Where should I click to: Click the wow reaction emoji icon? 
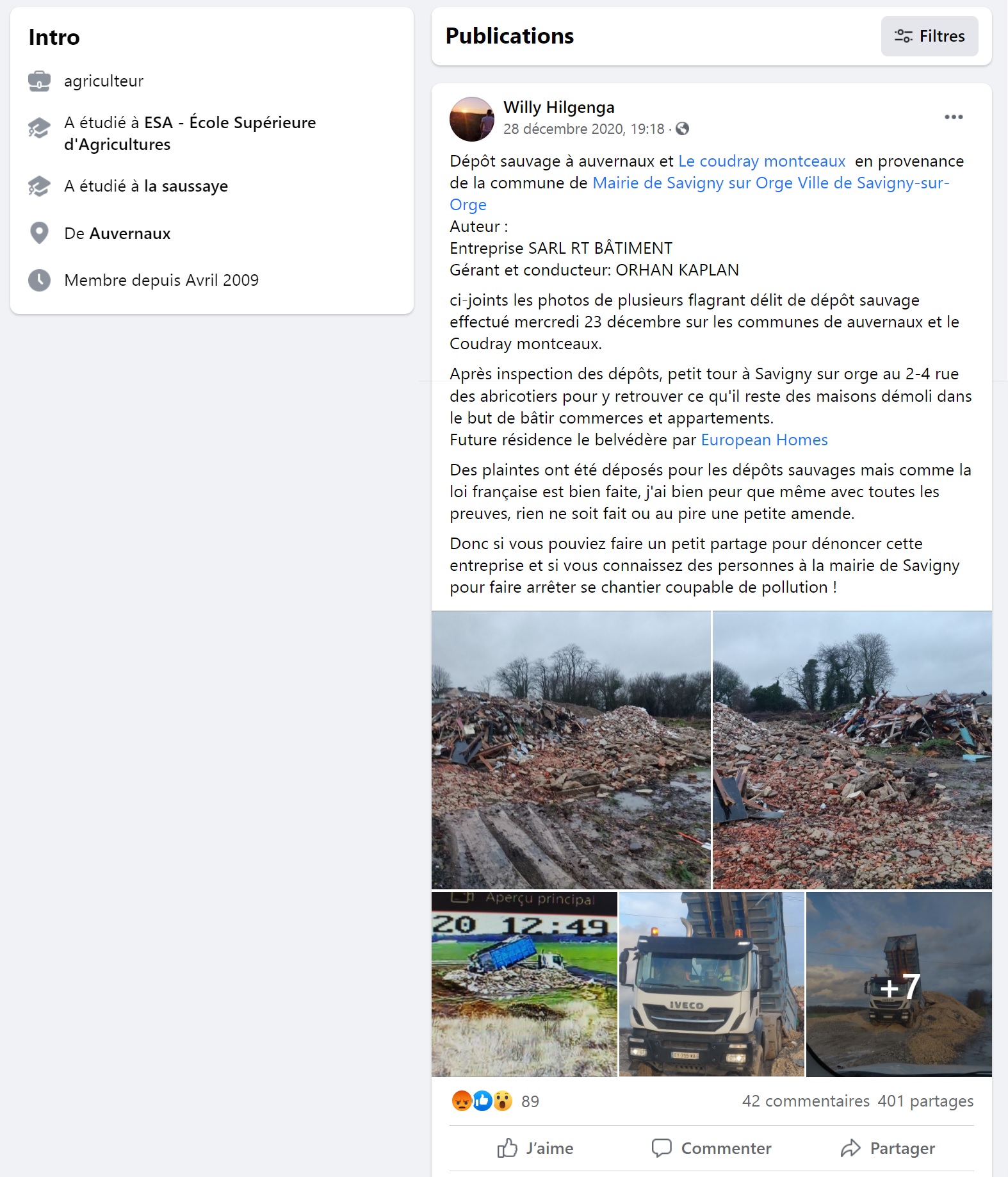(503, 1101)
